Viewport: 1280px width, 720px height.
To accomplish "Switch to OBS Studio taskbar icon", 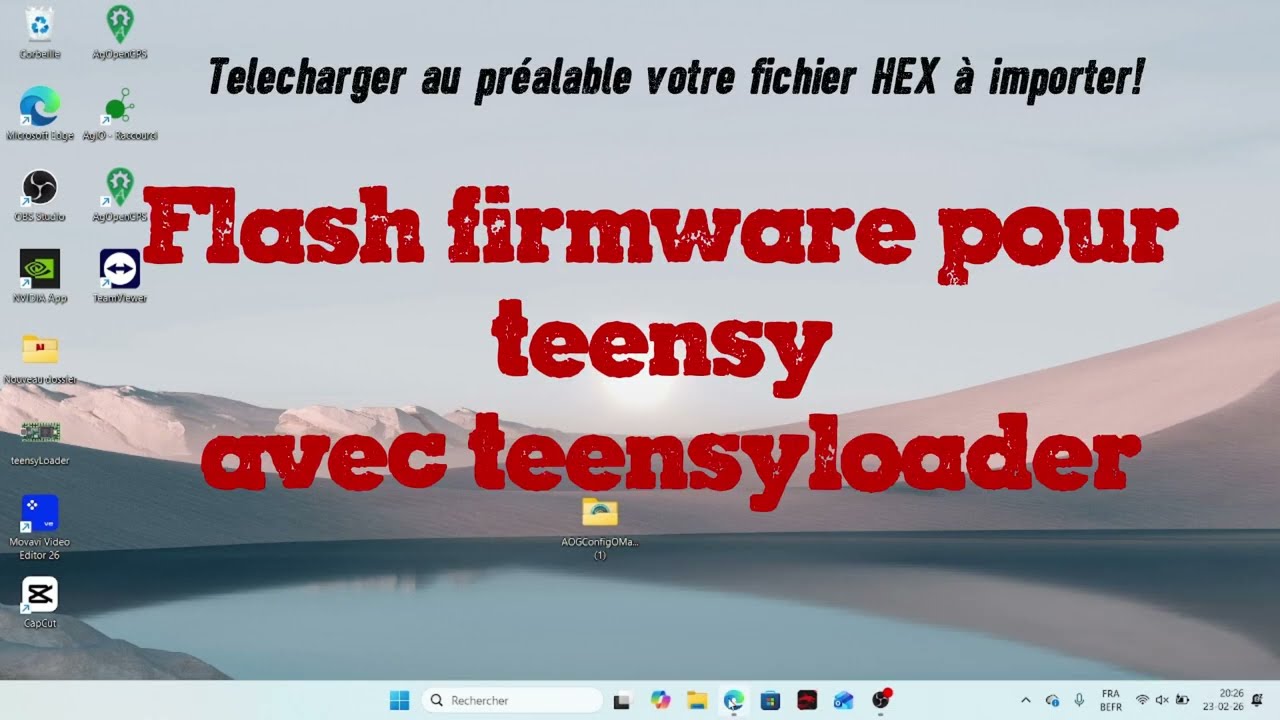I will coord(880,700).
